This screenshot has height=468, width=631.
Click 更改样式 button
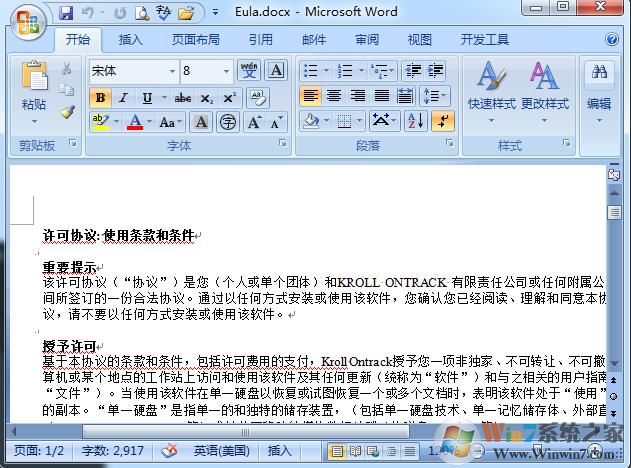[545, 92]
